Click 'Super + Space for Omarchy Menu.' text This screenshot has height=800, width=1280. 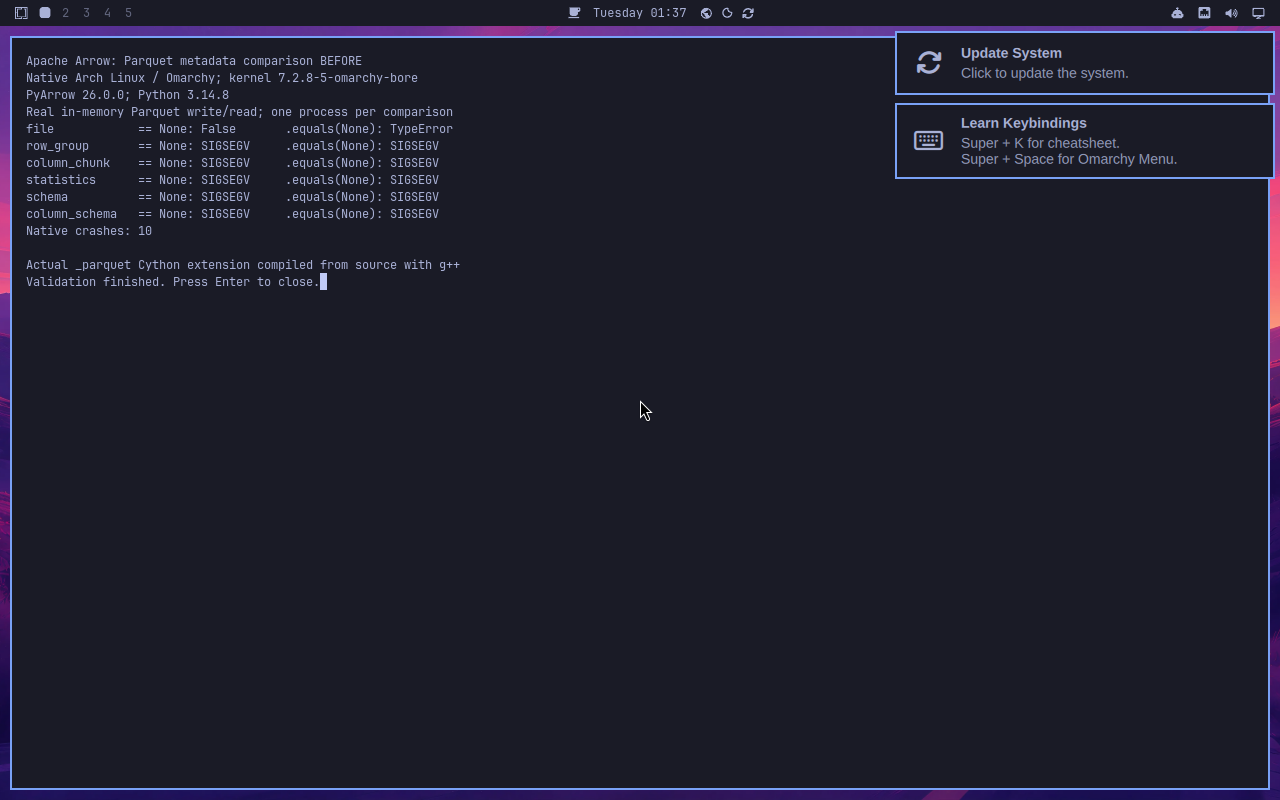coord(1069,159)
